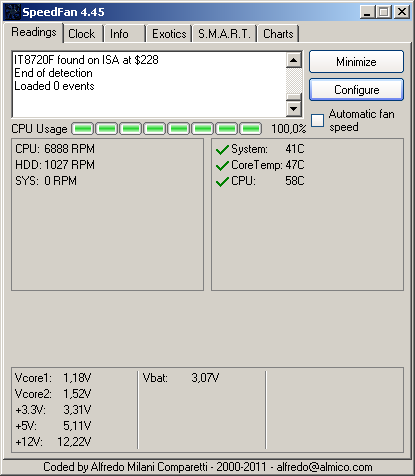Open the Configure dialog
This screenshot has height=476, width=415.
point(356,90)
